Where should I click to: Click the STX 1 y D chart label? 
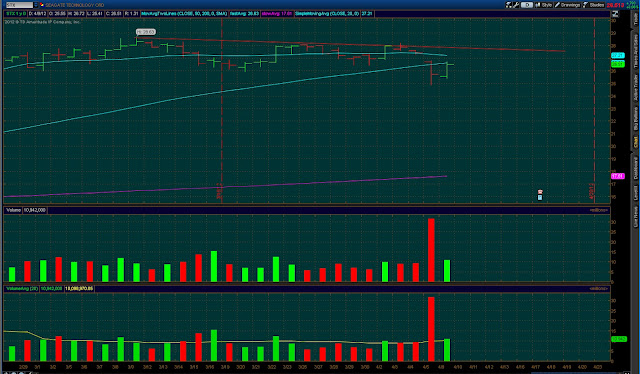point(16,14)
